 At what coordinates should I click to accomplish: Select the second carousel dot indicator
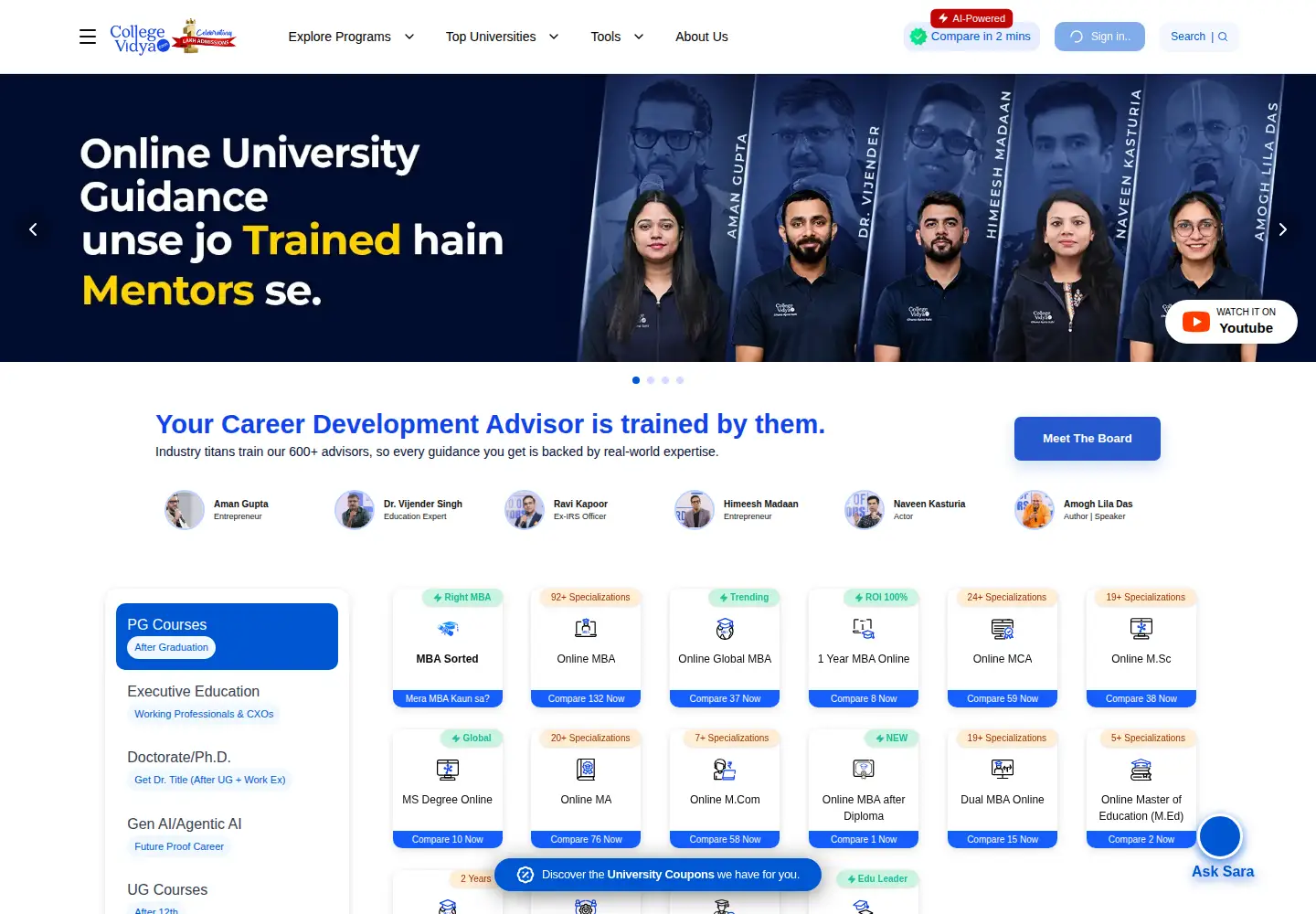[x=651, y=380]
